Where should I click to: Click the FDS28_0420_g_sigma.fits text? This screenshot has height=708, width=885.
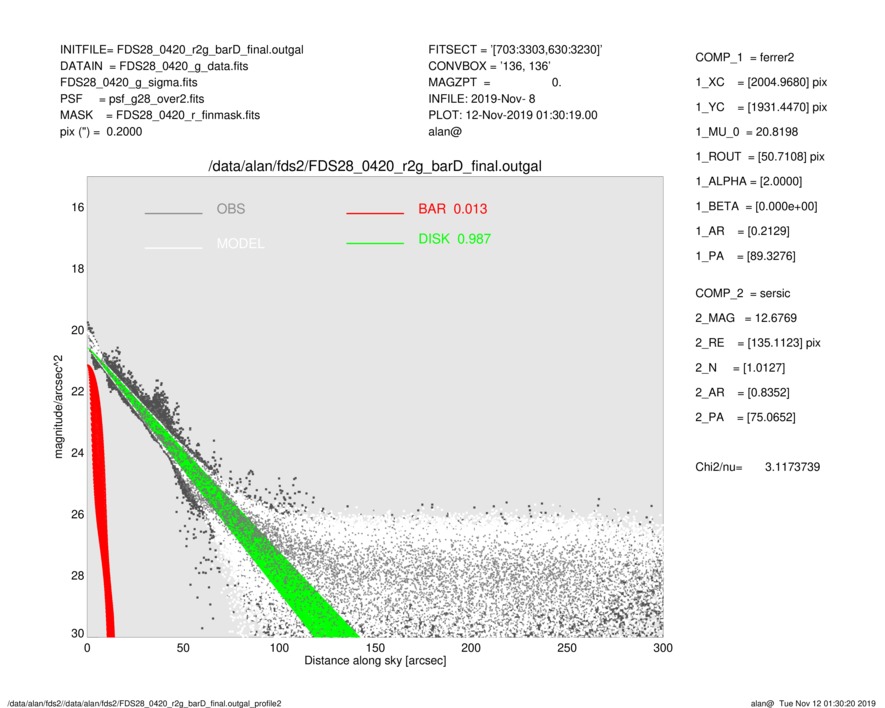(x=129, y=82)
